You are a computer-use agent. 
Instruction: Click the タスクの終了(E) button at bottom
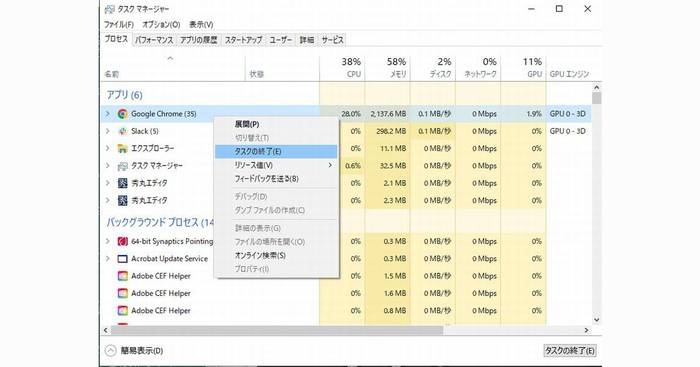point(570,351)
